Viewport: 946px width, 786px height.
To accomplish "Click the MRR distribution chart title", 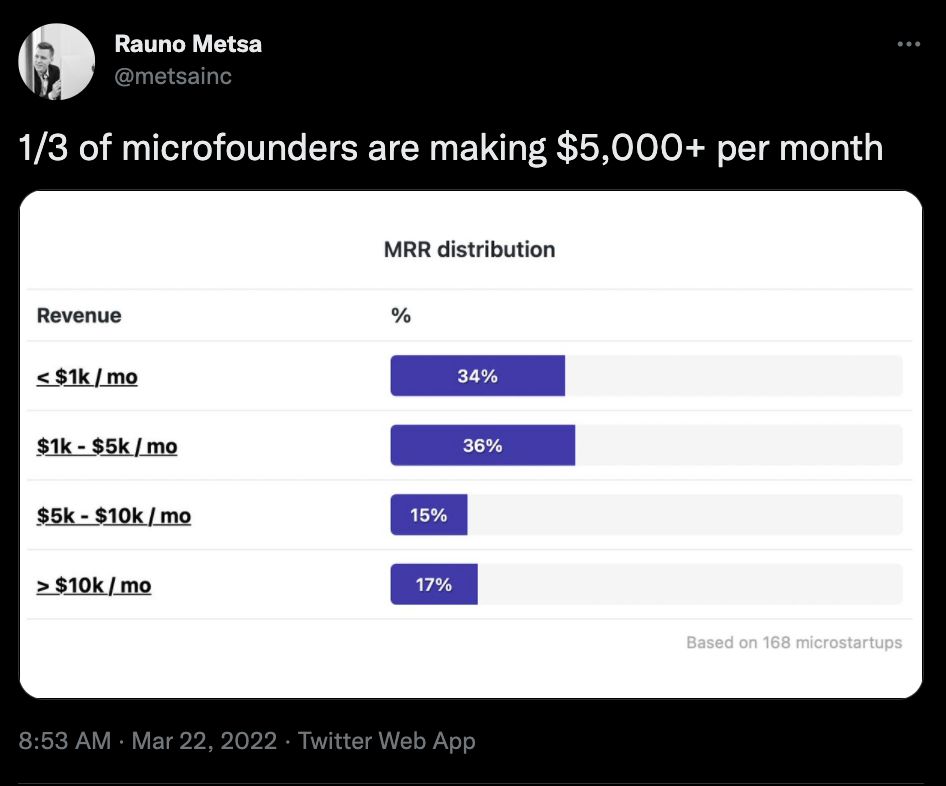I will (469, 249).
